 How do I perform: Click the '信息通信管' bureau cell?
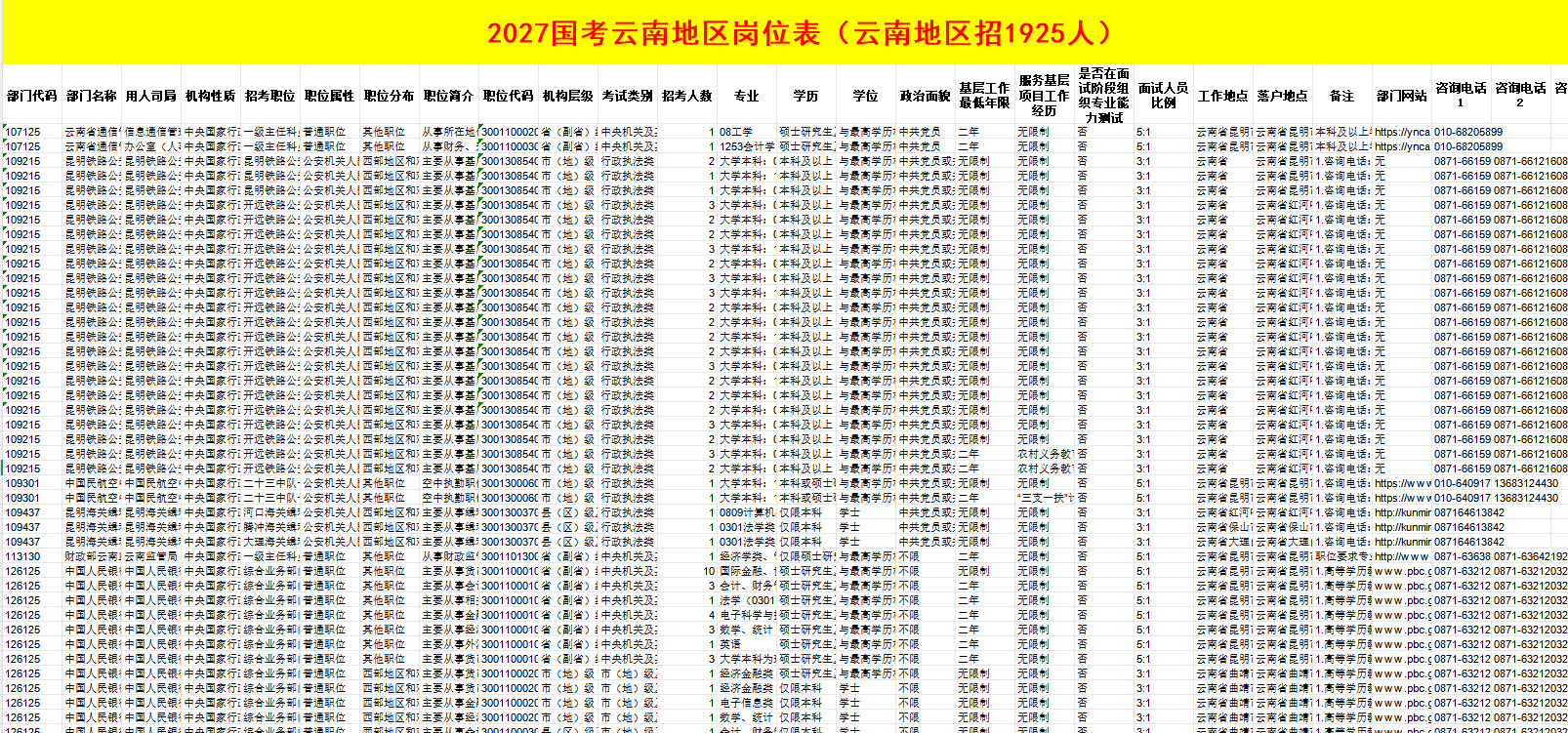[x=151, y=132]
